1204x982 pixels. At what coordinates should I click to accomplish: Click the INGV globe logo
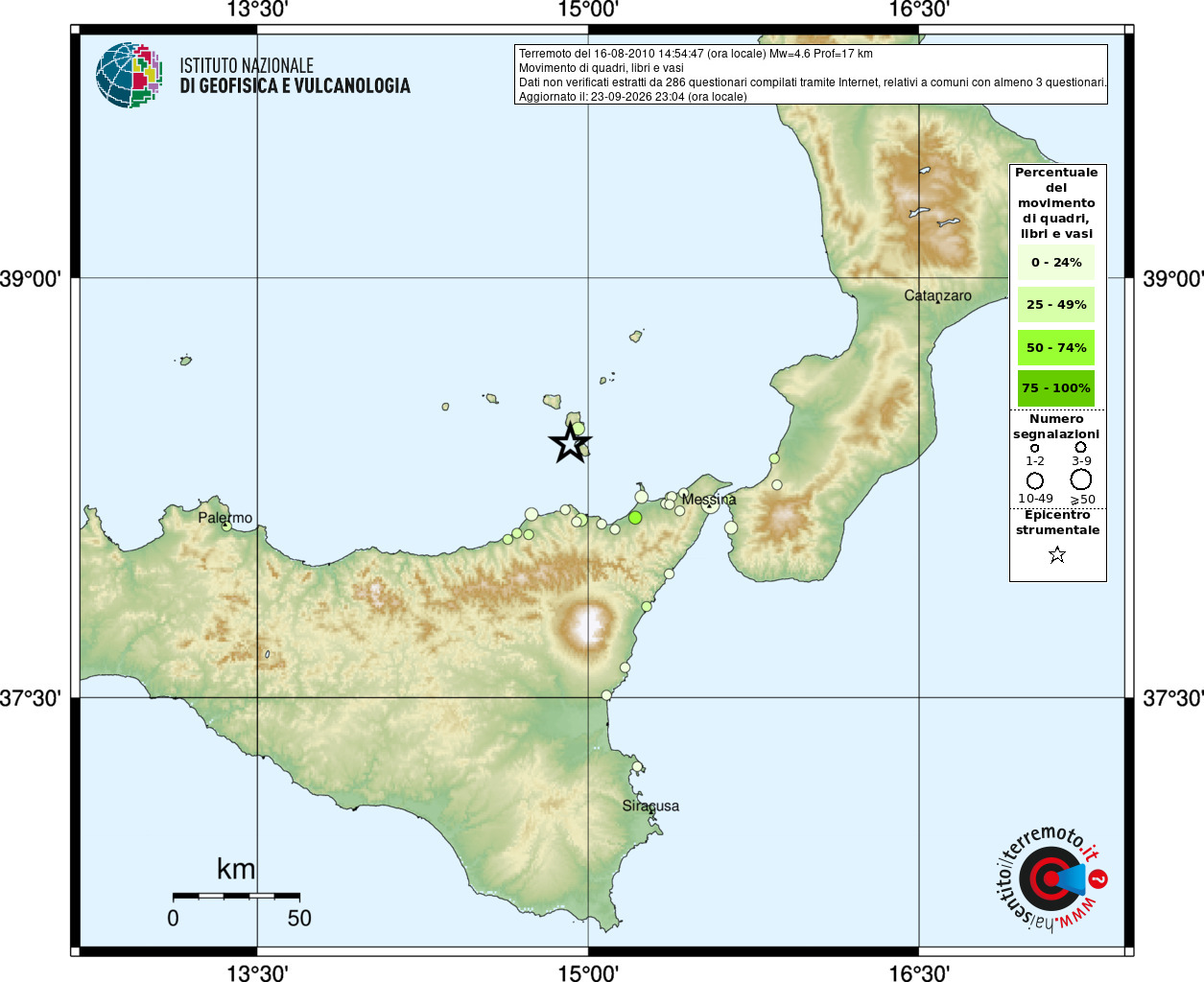(129, 75)
